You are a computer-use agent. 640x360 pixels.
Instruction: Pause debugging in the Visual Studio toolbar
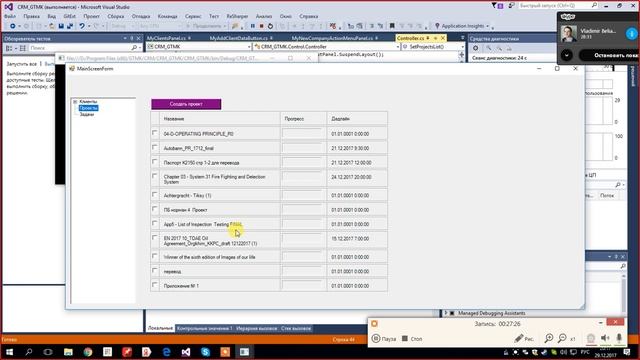[253, 26]
